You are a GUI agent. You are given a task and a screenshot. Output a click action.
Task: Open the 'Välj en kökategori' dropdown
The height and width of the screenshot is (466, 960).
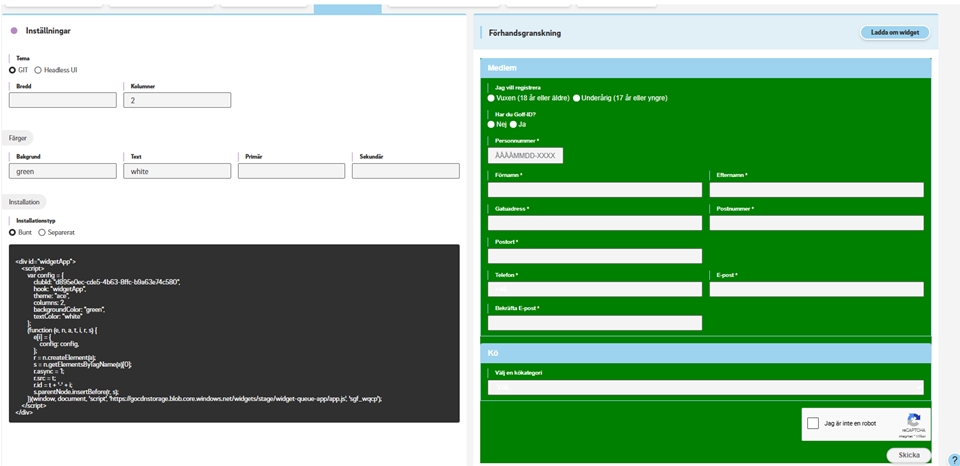click(x=705, y=387)
